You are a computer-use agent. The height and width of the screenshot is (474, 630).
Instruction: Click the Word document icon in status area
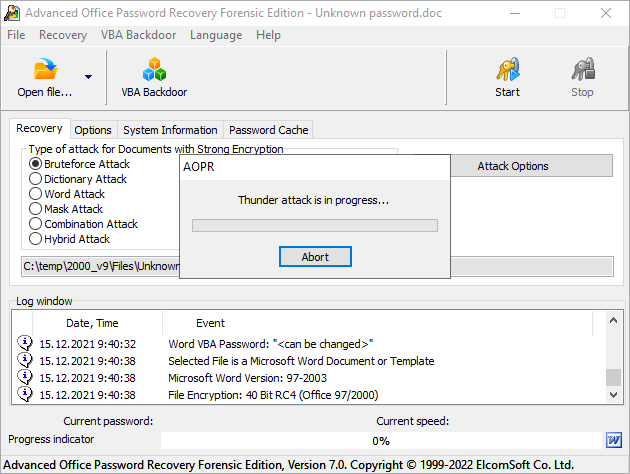(614, 440)
